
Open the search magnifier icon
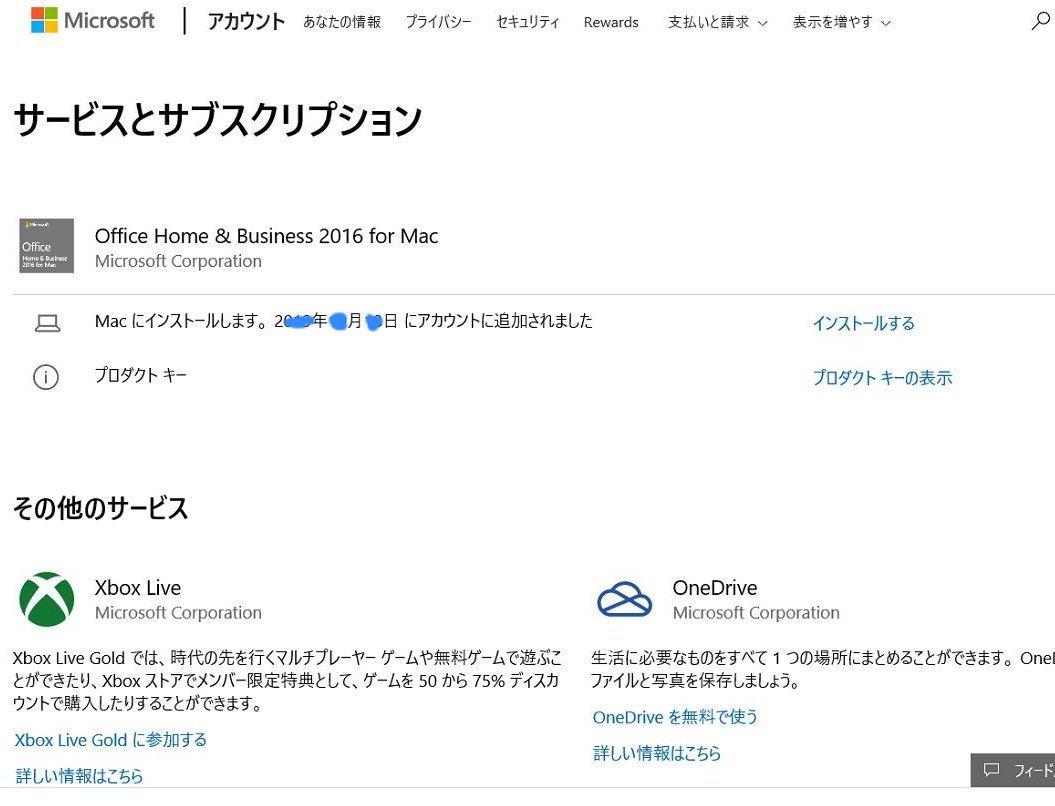tap(1040, 21)
